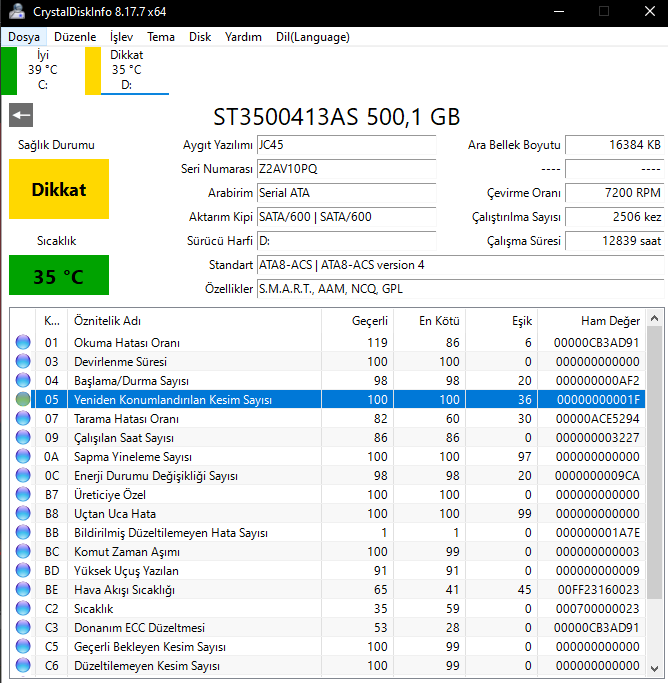Viewport: 668px width, 683px height.
Task: Click the Özellikler field S.M.A.R.T., AAM, NCQ, GPL
Action: (461, 289)
